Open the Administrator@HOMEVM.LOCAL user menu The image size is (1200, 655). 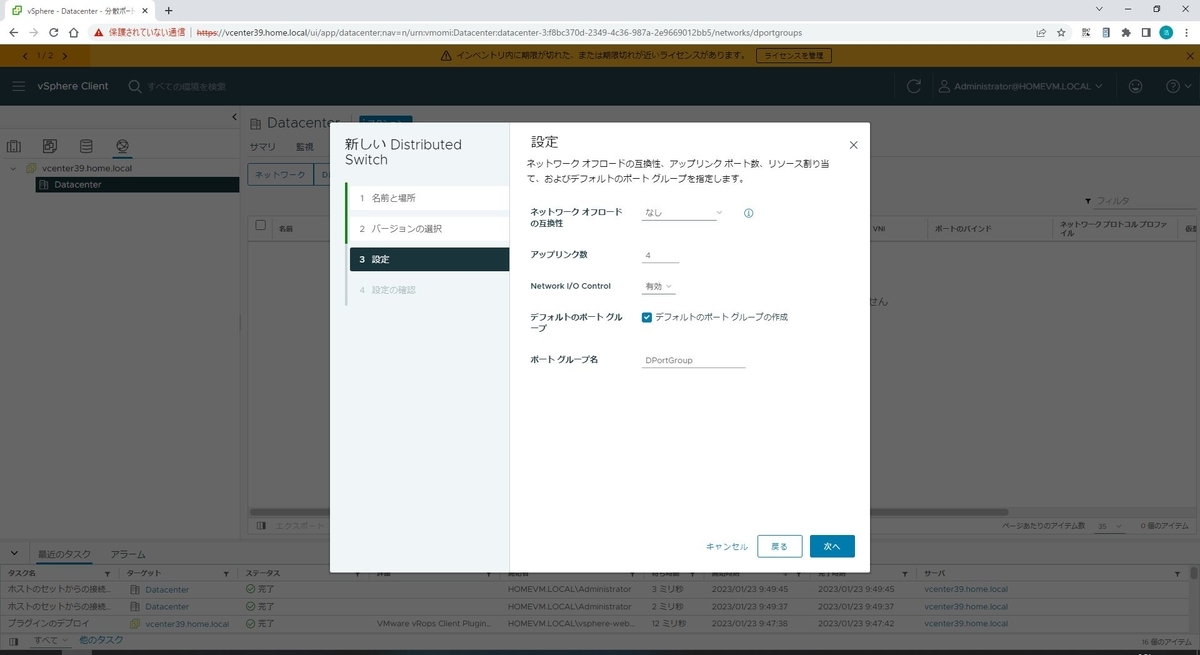click(x=1020, y=87)
